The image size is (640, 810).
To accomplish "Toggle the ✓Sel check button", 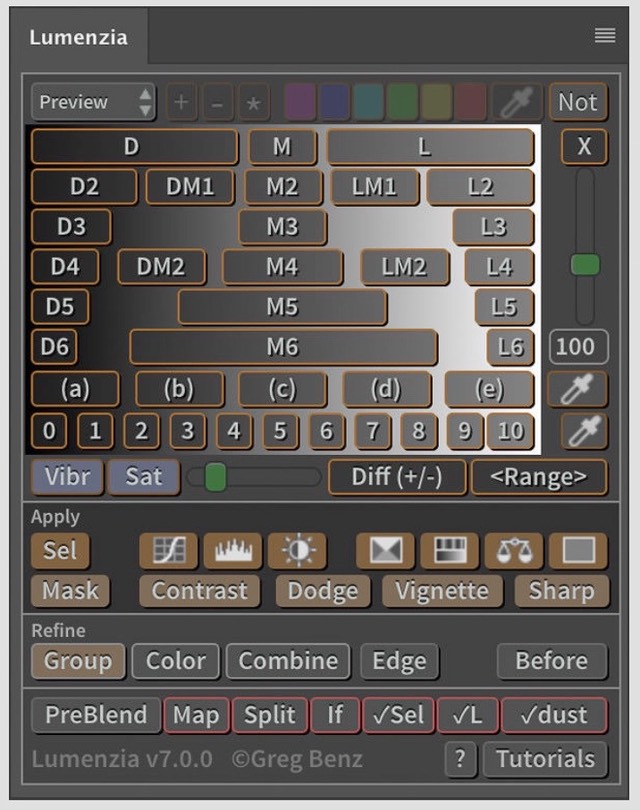I will pos(398,715).
